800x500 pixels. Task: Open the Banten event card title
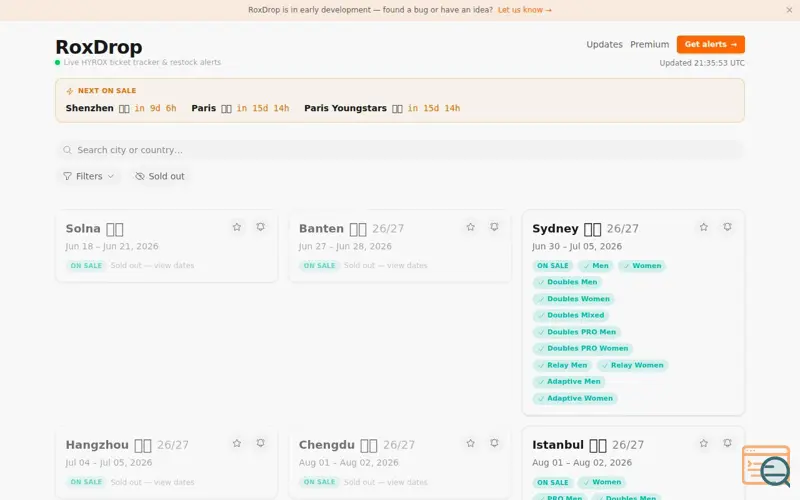point(321,229)
